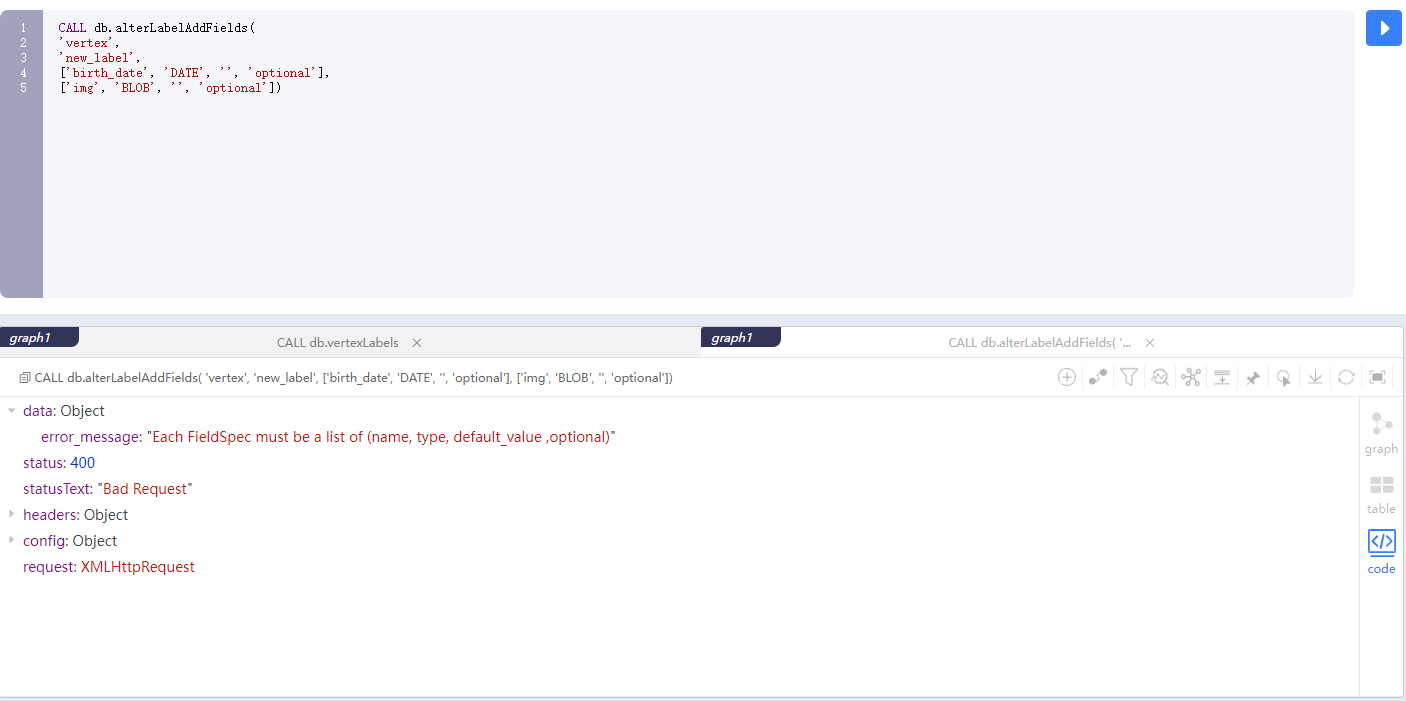
Task: Open the filter funnel icon
Action: coord(1128,377)
